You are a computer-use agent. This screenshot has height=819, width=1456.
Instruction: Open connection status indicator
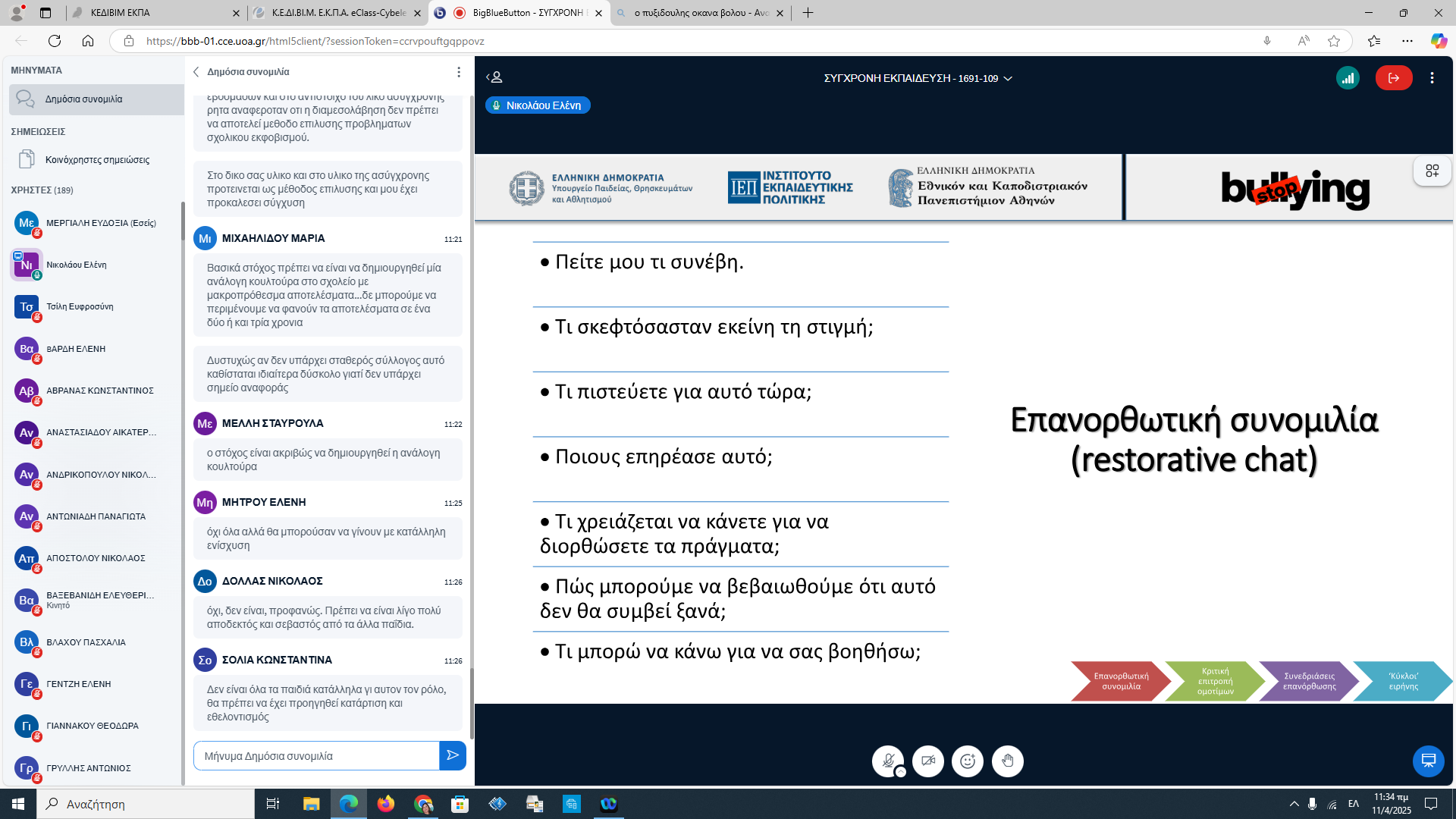pos(1348,78)
